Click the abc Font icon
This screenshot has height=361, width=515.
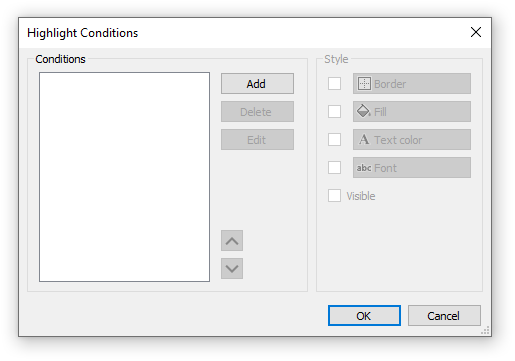pos(364,168)
